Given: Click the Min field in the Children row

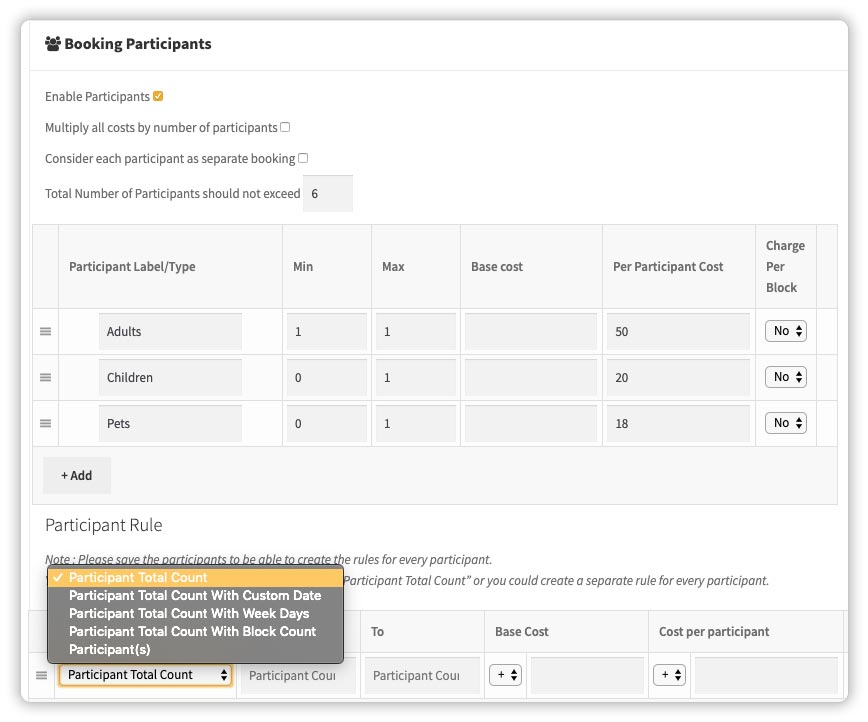Looking at the screenshot, I should point(327,378).
